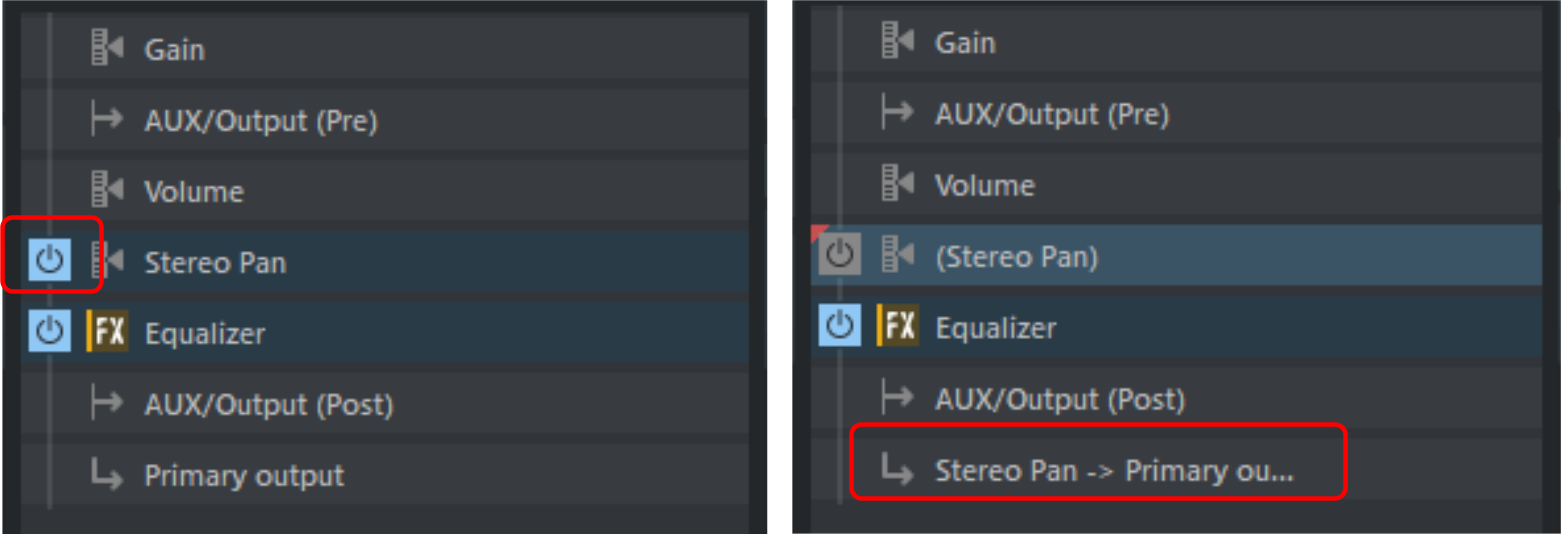Toggle Equalizer power button in left panel
This screenshot has width=1561, height=534.
click(x=50, y=332)
